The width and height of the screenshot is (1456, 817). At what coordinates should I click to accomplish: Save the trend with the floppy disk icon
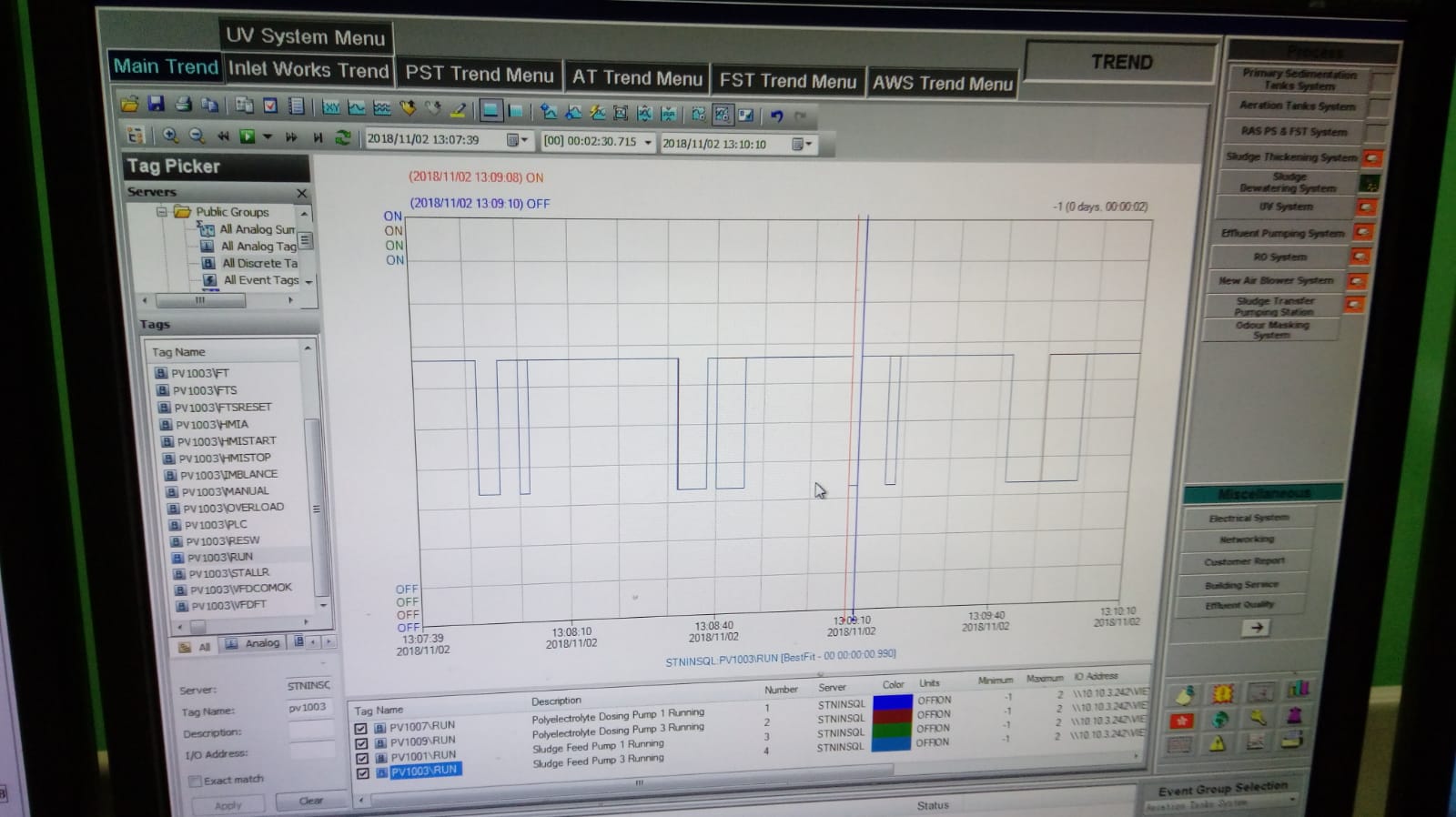pyautogui.click(x=156, y=104)
